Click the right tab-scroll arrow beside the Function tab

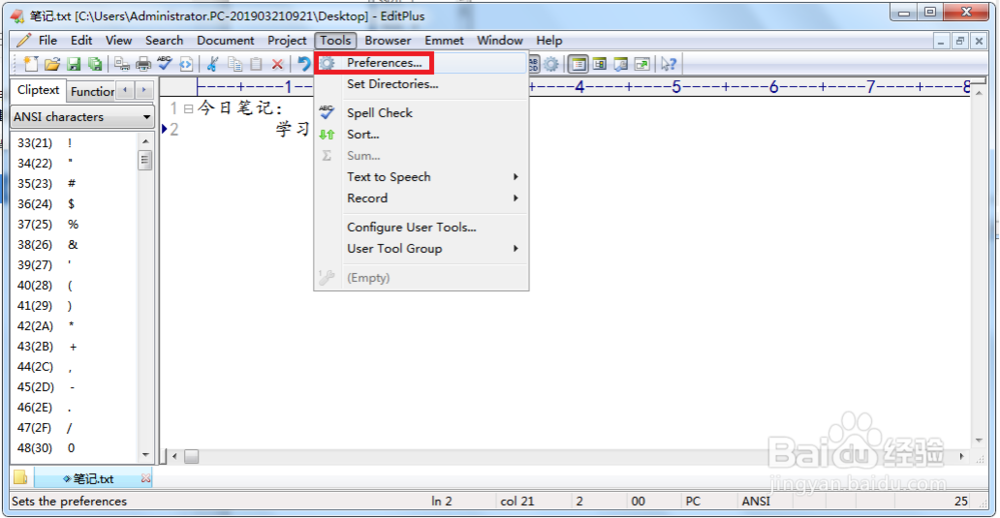coord(145,91)
